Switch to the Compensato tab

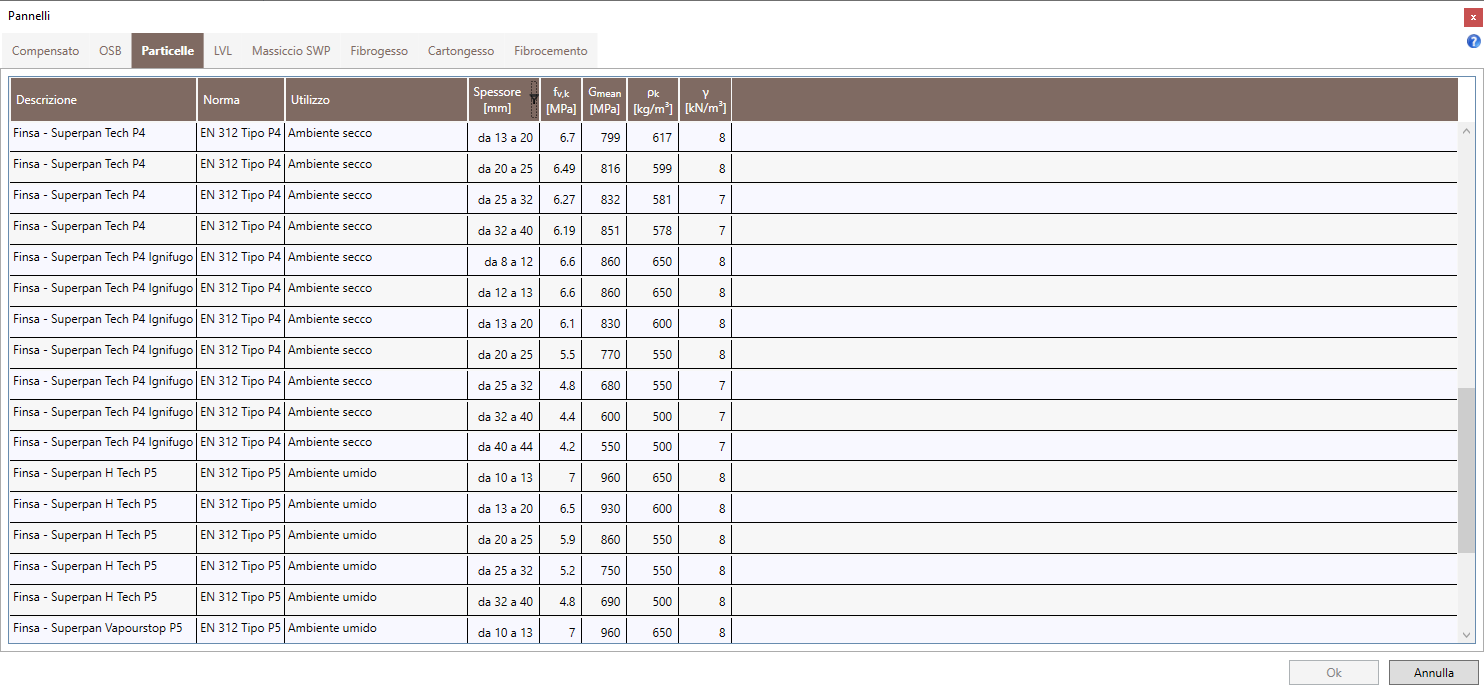point(45,51)
